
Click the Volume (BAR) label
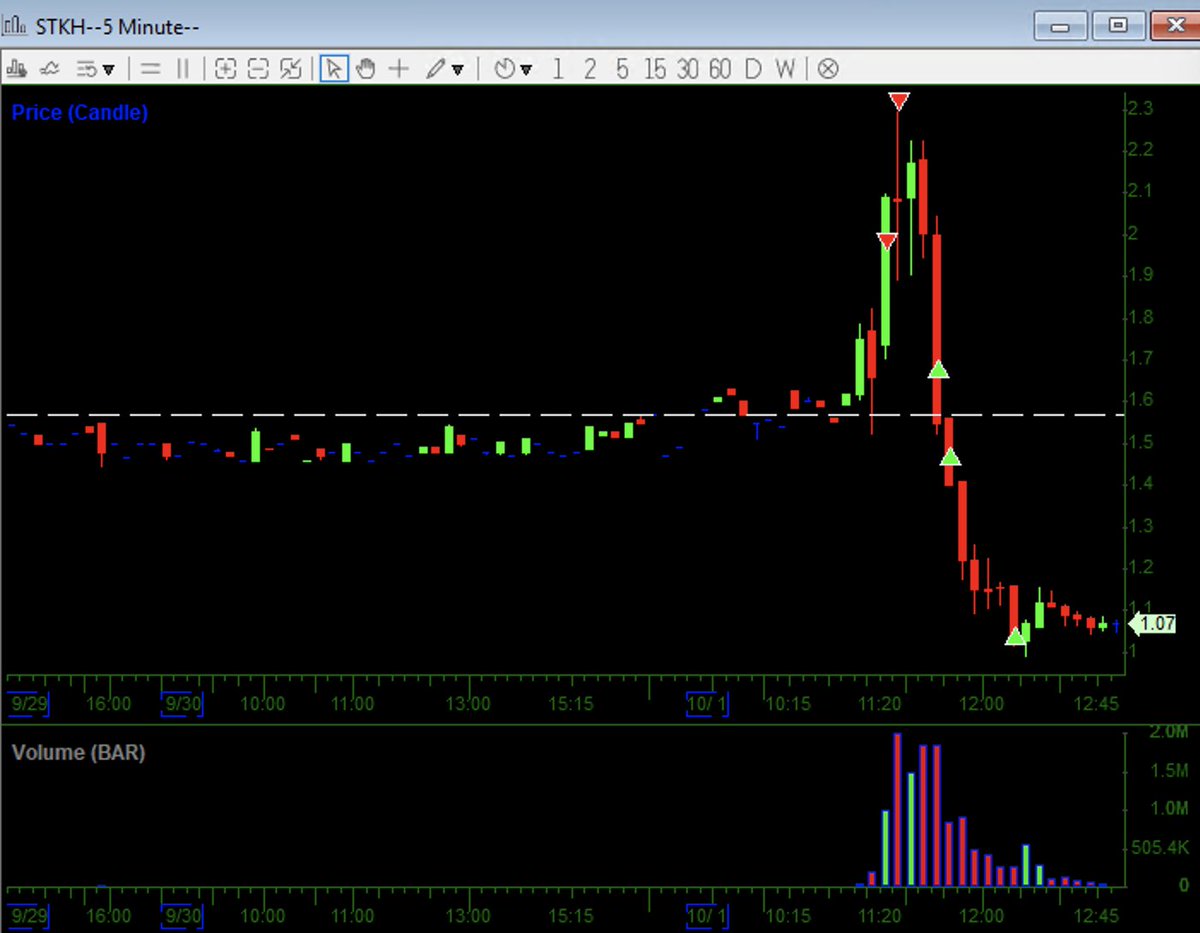coord(78,752)
